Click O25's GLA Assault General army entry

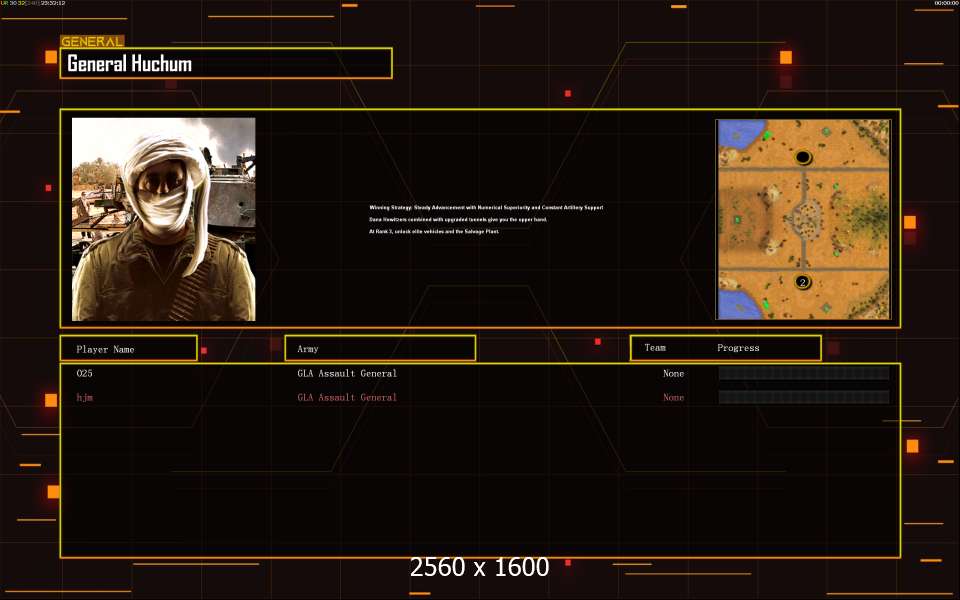347,373
